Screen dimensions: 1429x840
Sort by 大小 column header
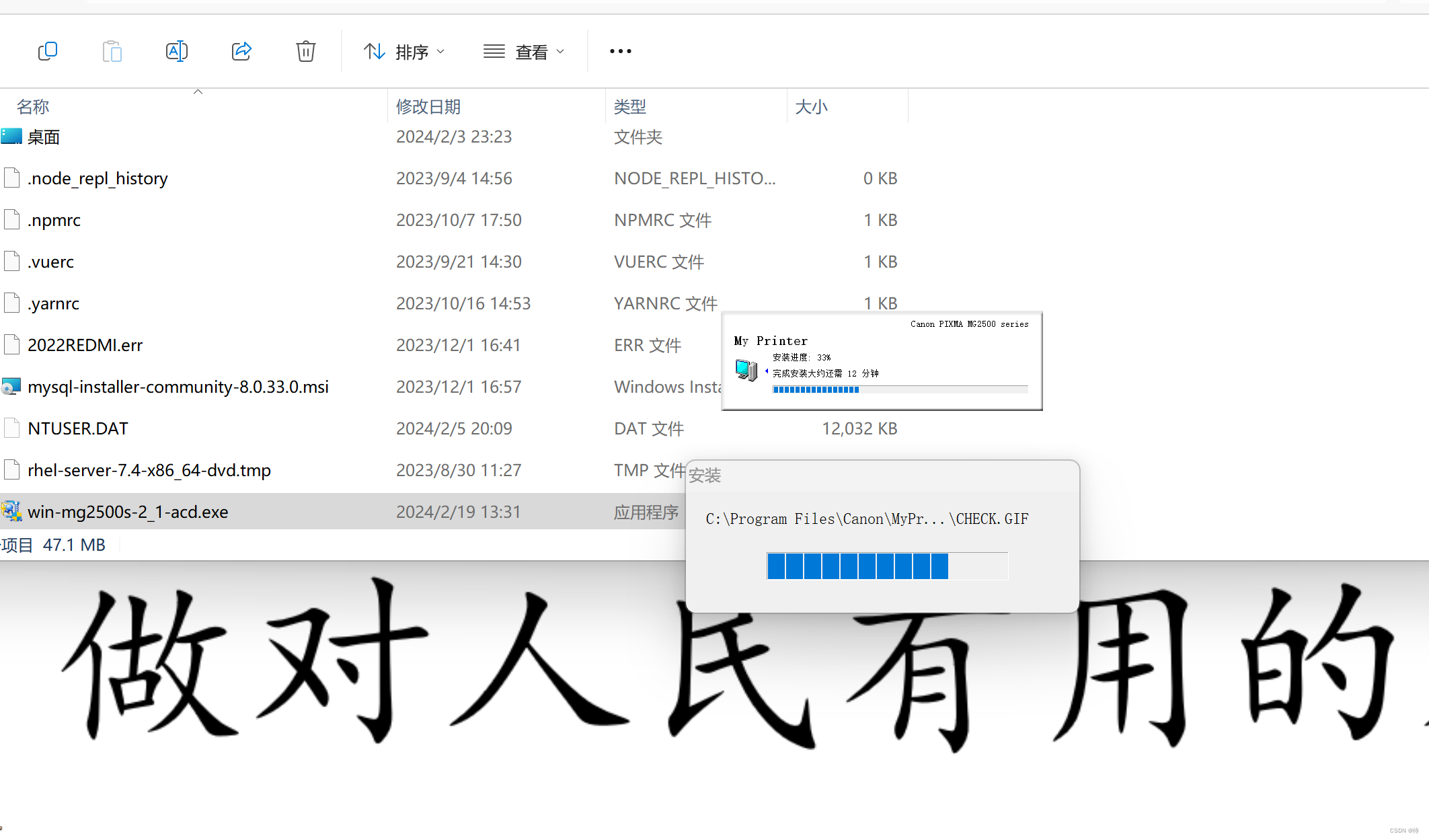pos(811,107)
